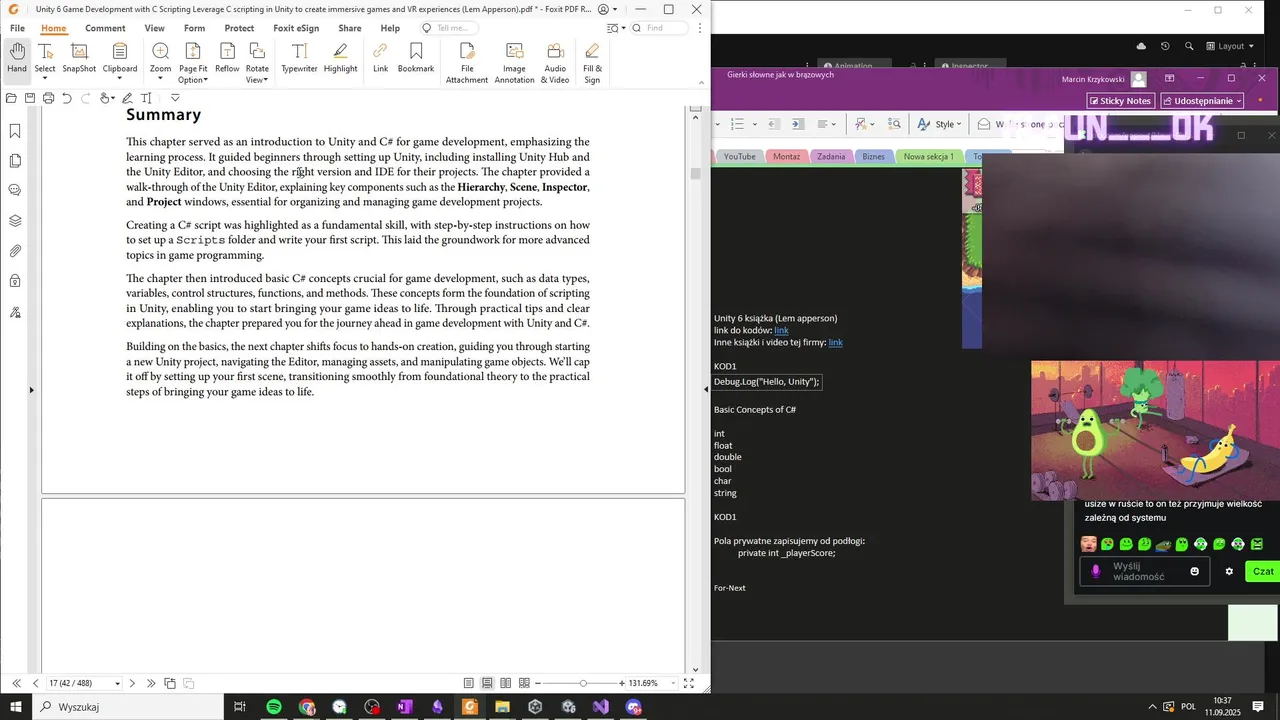Viewport: 1280px width, 720px height.
Task: Open the Zadania section tab in OneNote
Action: click(831, 156)
